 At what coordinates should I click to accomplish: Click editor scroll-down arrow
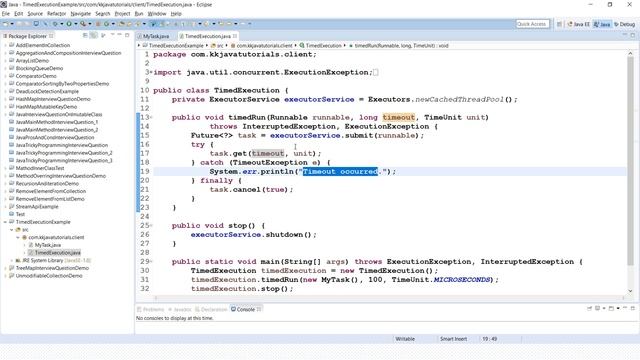pos(630,291)
